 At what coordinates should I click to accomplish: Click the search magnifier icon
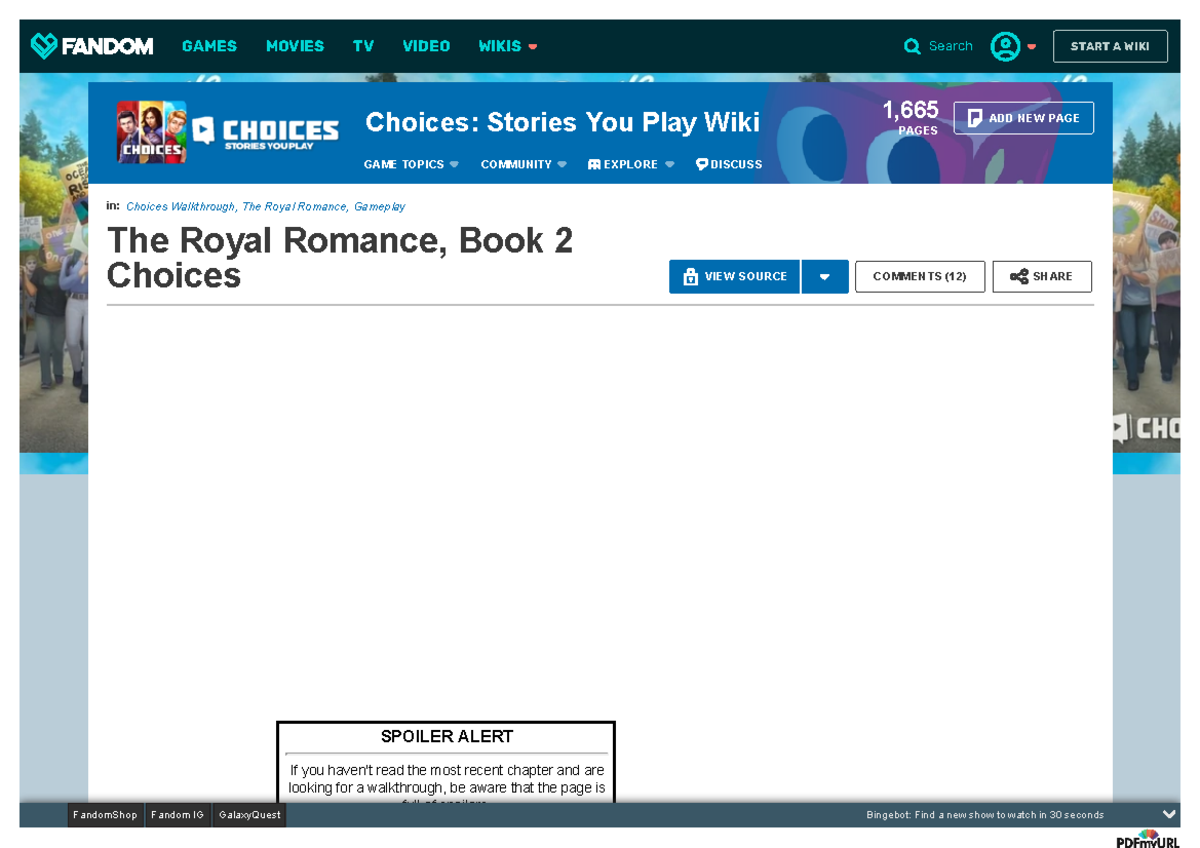click(x=912, y=46)
